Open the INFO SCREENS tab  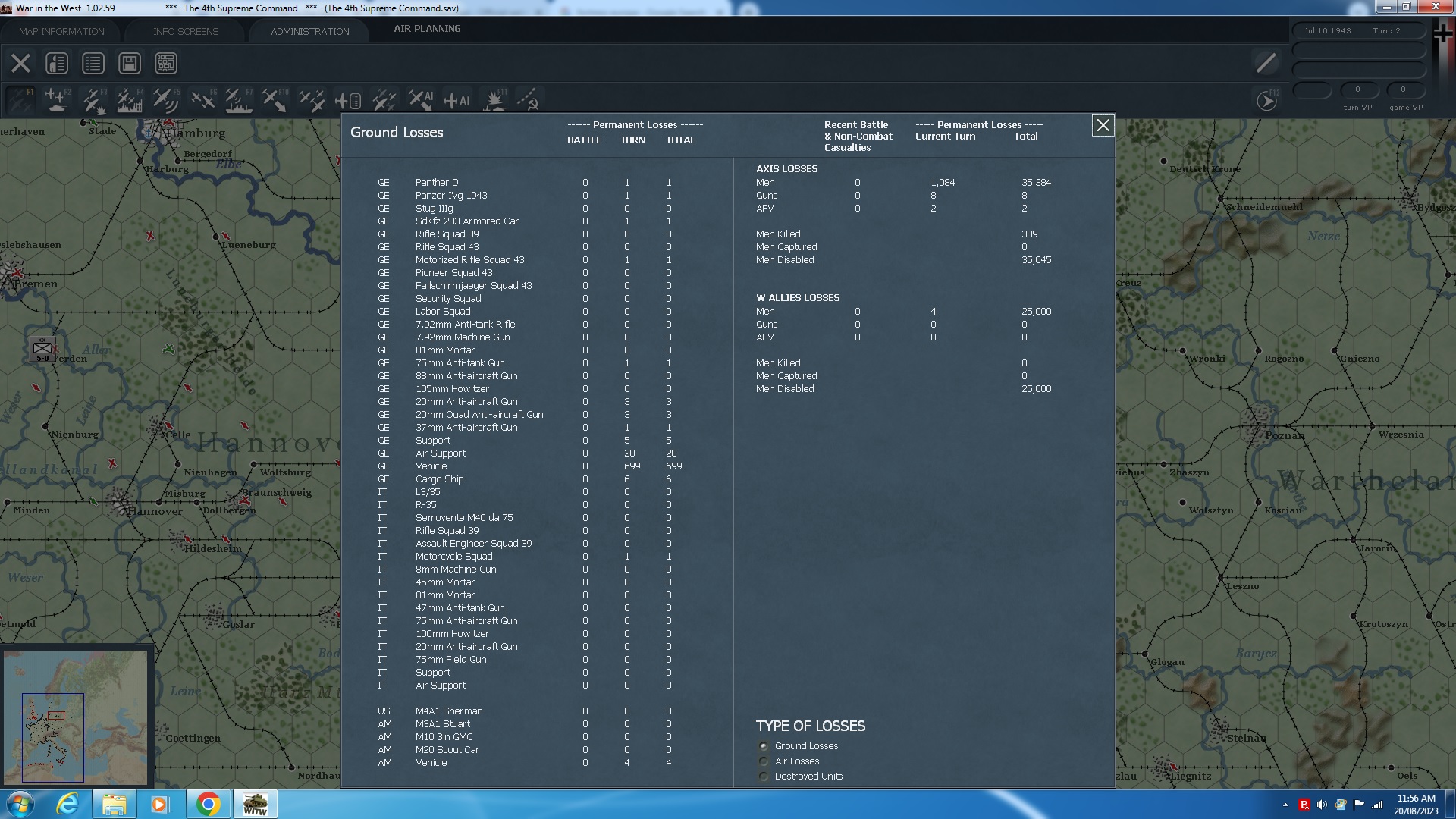point(185,31)
